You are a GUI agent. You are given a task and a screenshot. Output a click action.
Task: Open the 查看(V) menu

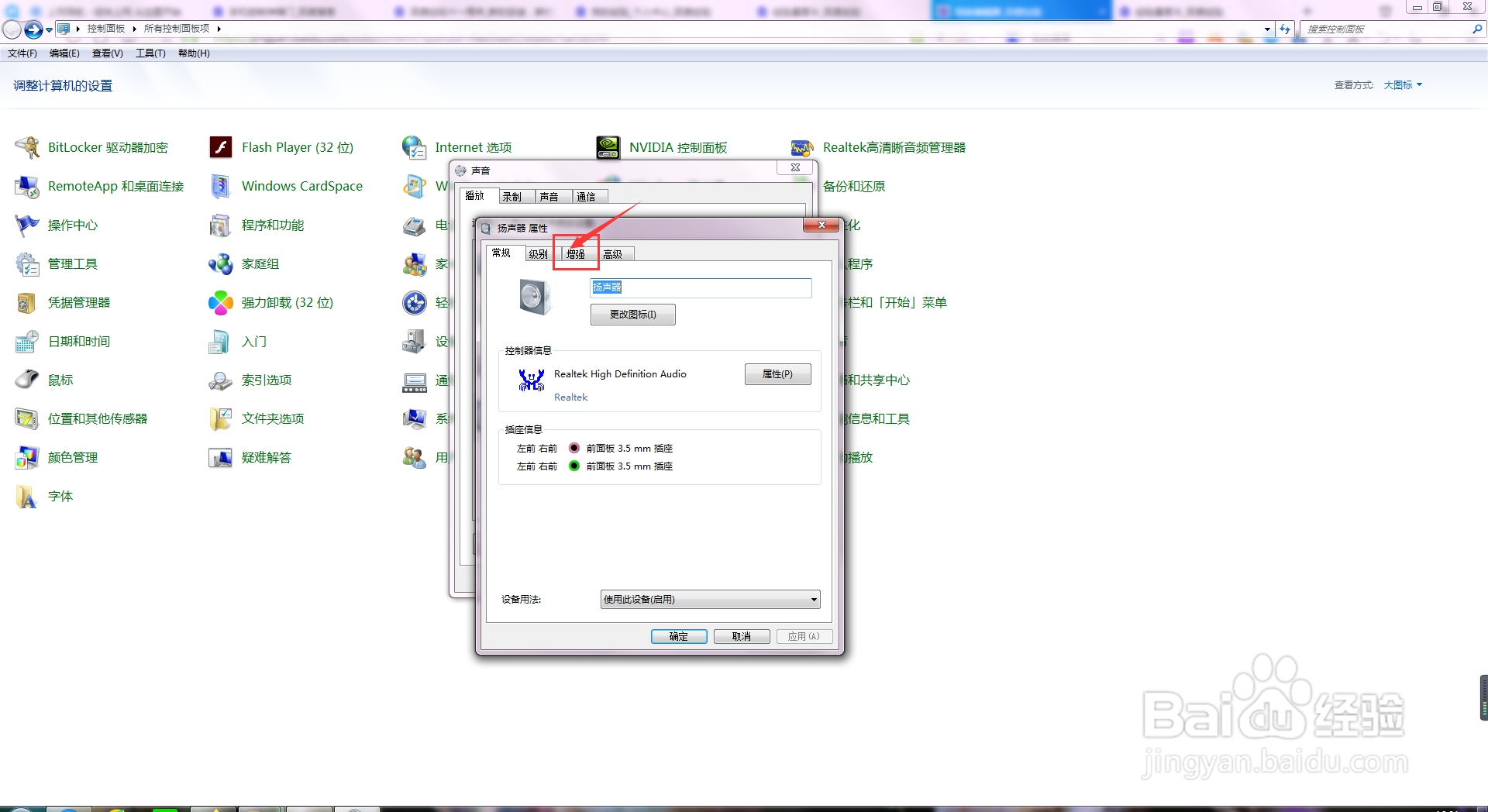[x=108, y=53]
